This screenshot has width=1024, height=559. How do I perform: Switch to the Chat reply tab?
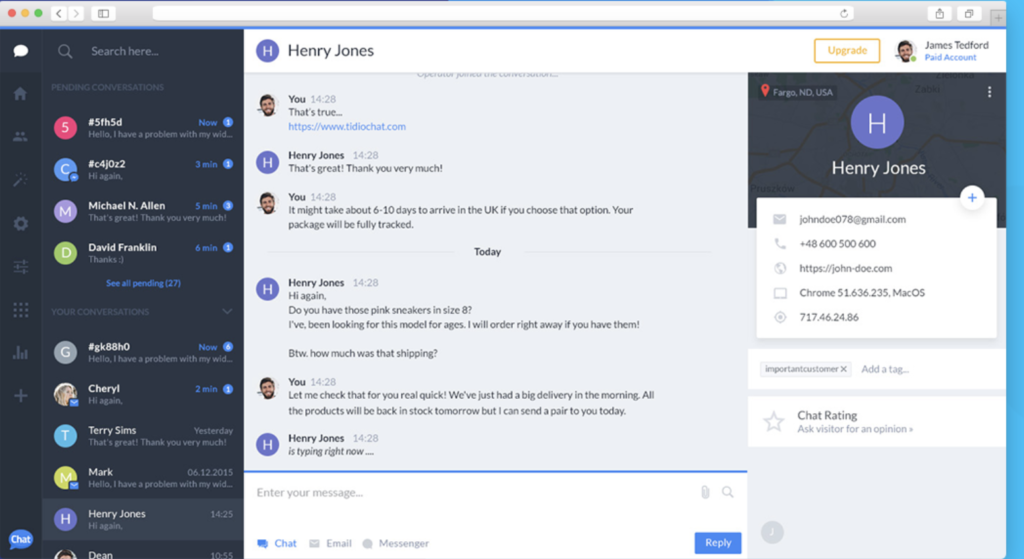(277, 543)
